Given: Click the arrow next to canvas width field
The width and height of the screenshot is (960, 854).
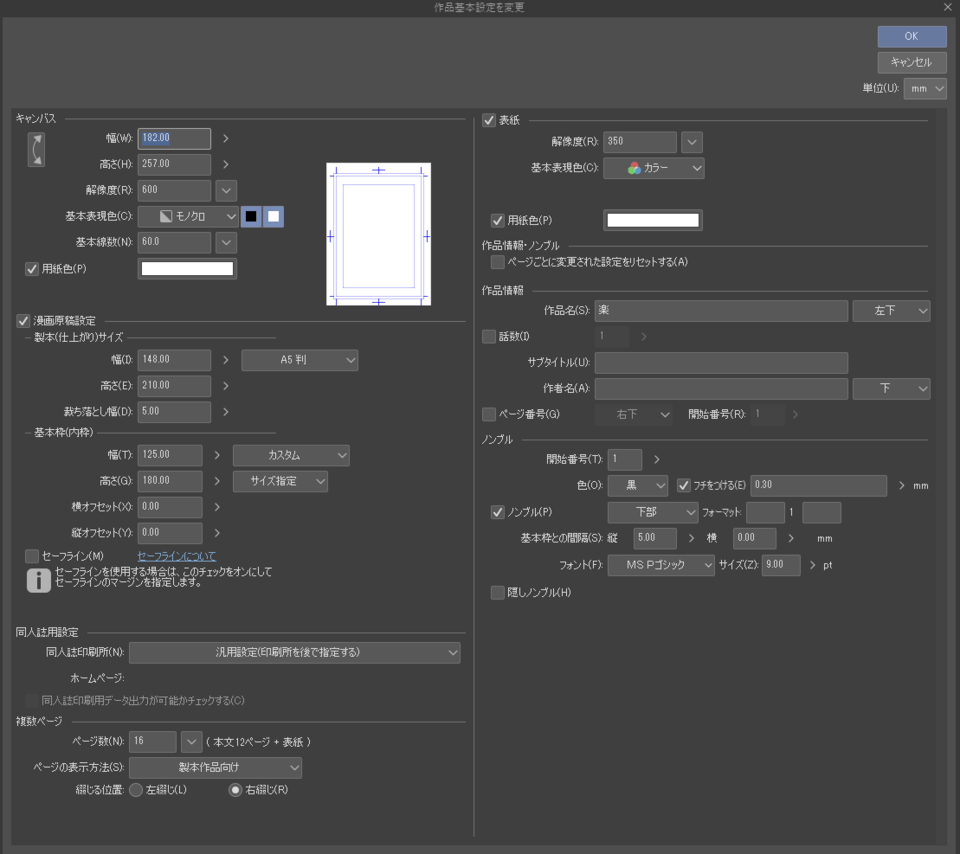Looking at the screenshot, I should point(226,139).
